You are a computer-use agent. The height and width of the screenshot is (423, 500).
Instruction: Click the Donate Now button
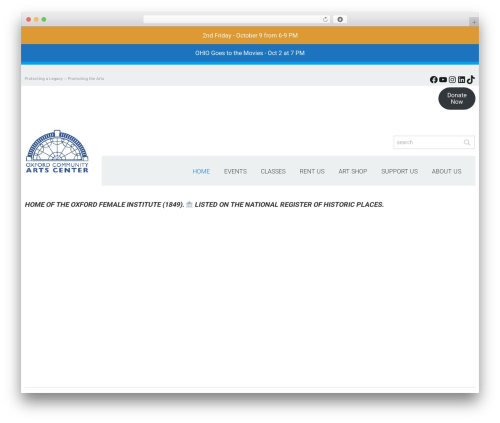(457, 99)
